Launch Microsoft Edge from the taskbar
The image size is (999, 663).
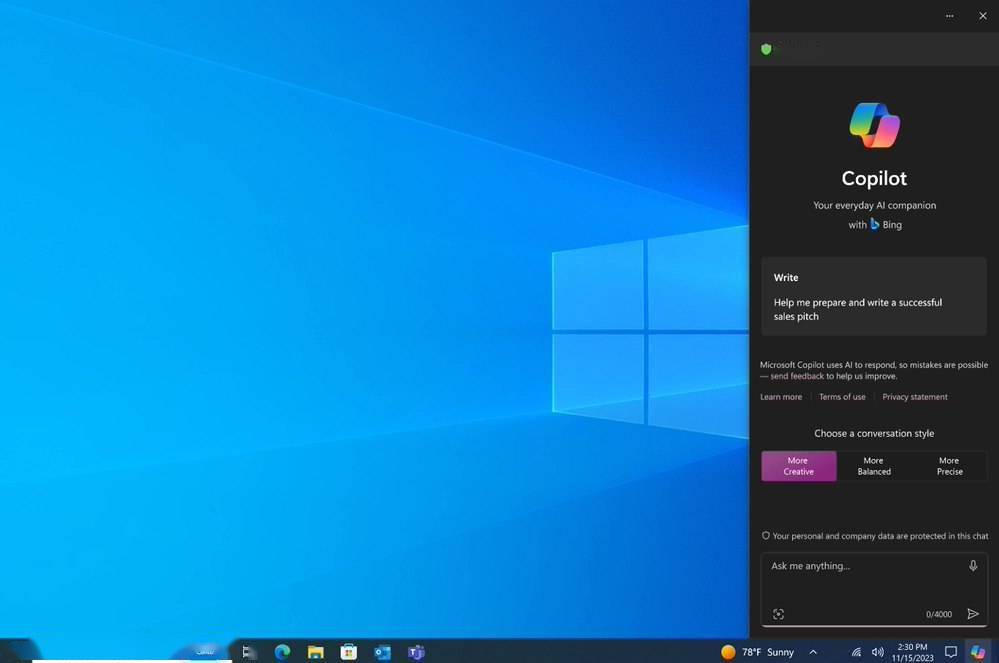[x=282, y=652]
